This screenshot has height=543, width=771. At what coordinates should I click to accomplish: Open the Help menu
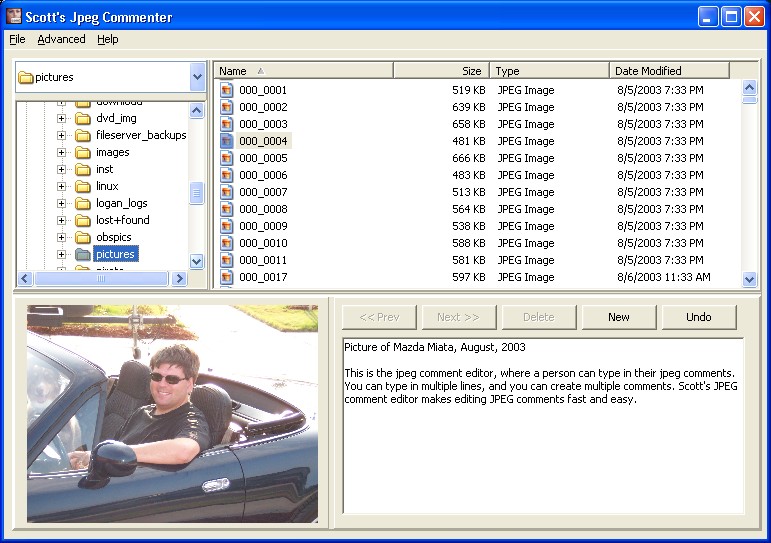(x=107, y=39)
